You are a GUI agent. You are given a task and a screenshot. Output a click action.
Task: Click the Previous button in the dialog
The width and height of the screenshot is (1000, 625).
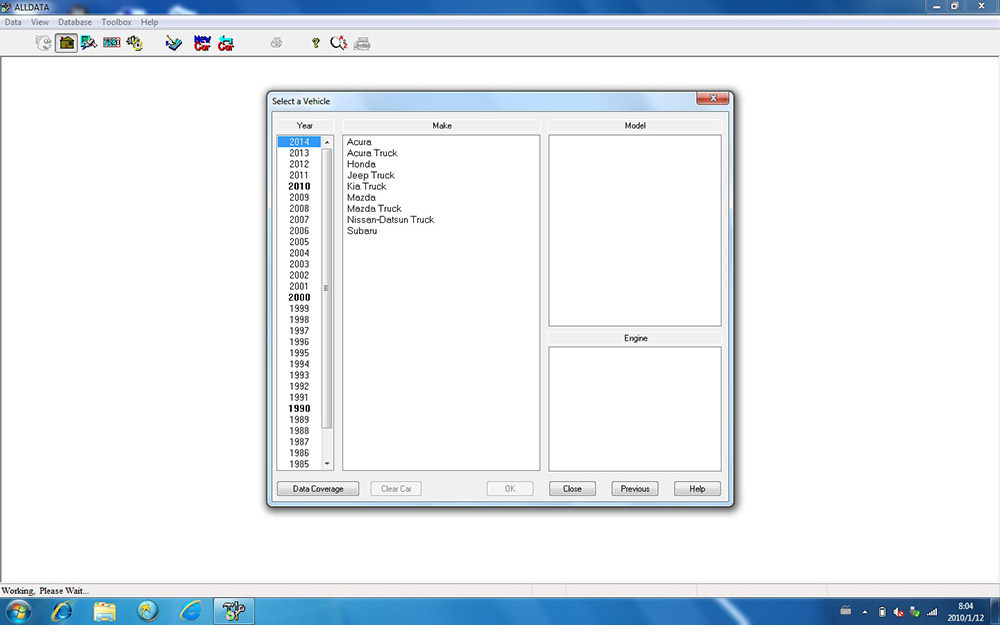point(635,489)
